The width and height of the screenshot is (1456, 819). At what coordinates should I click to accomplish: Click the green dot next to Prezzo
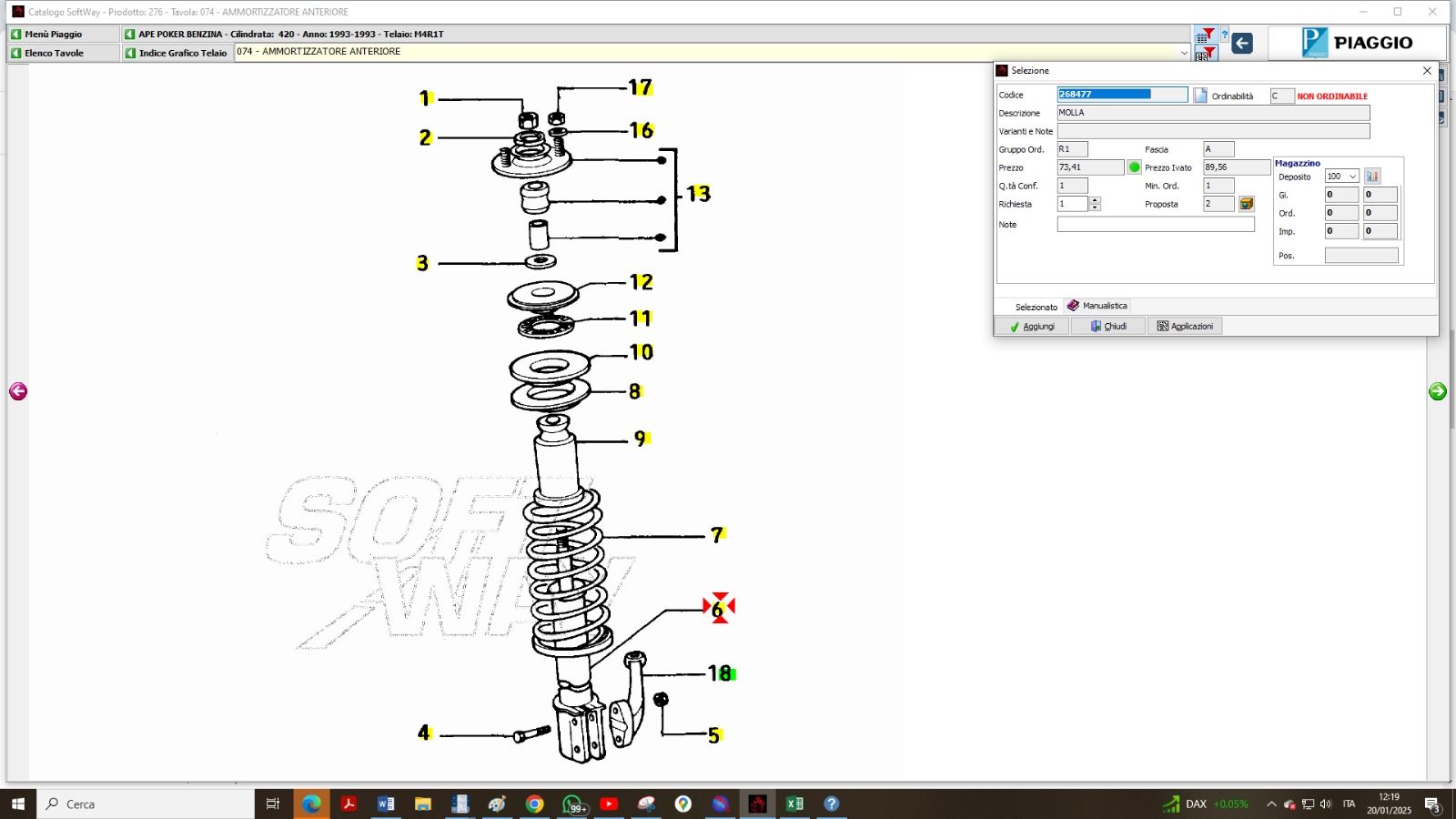point(1135,167)
